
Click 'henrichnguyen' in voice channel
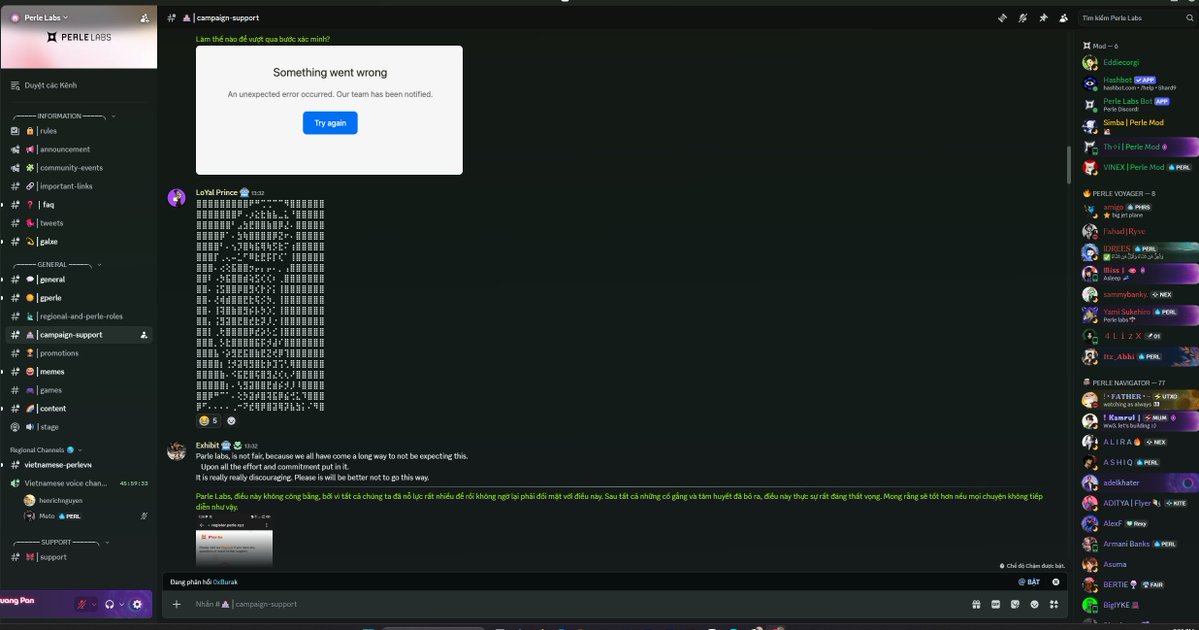click(84, 500)
